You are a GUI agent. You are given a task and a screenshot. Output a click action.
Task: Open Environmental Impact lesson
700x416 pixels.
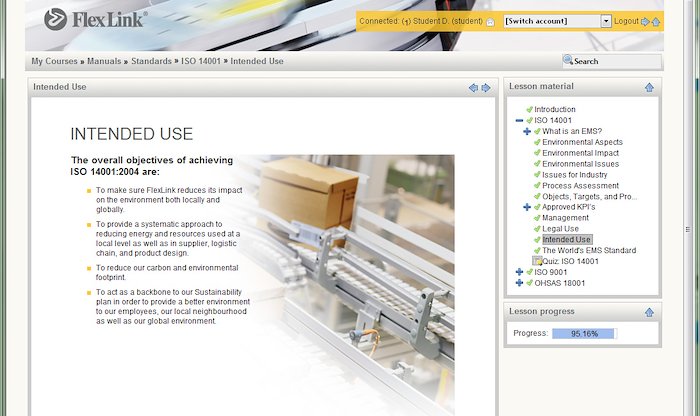[x=580, y=153]
